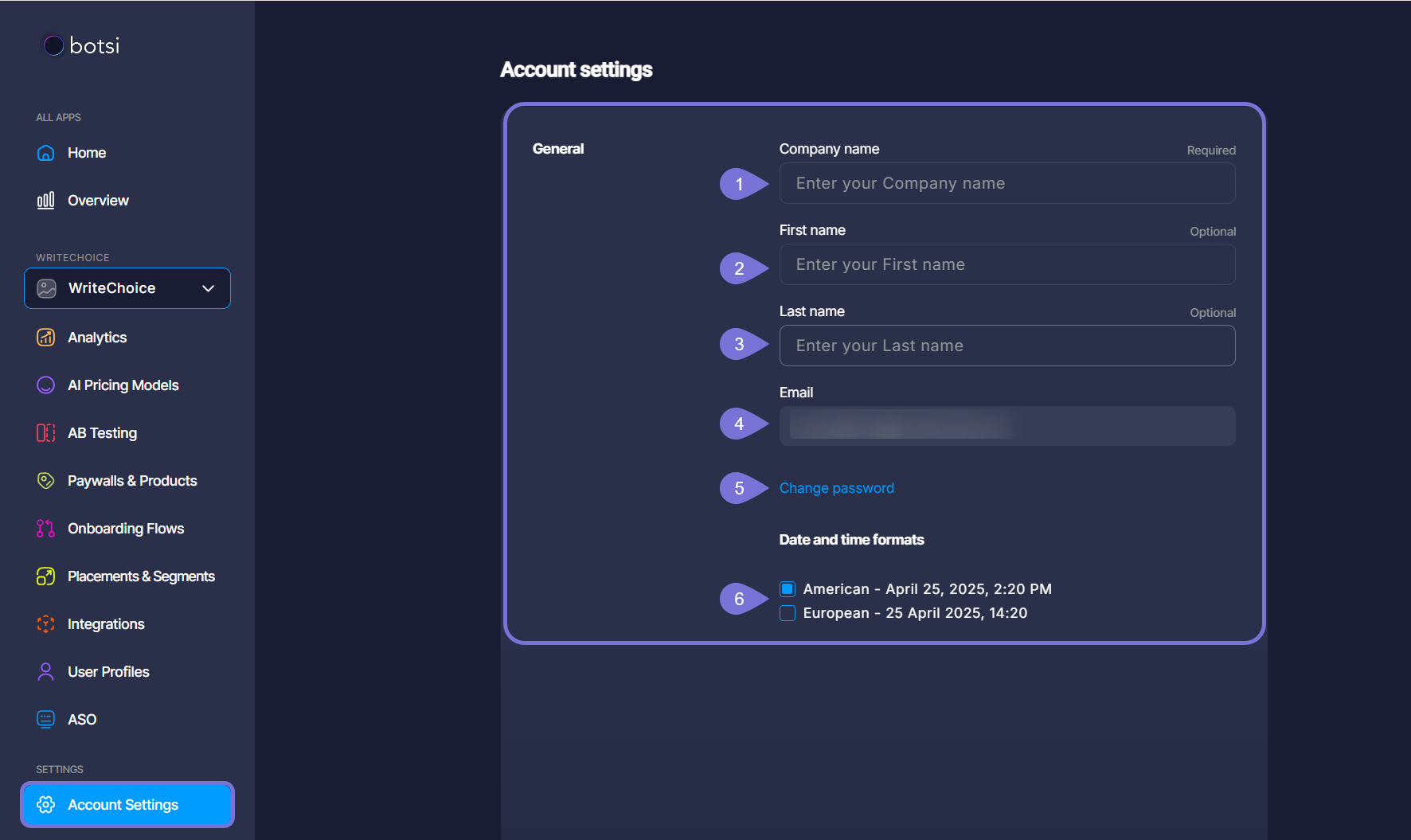Focus the Company name input field
This screenshot has height=840, width=1411.
click(1006, 184)
